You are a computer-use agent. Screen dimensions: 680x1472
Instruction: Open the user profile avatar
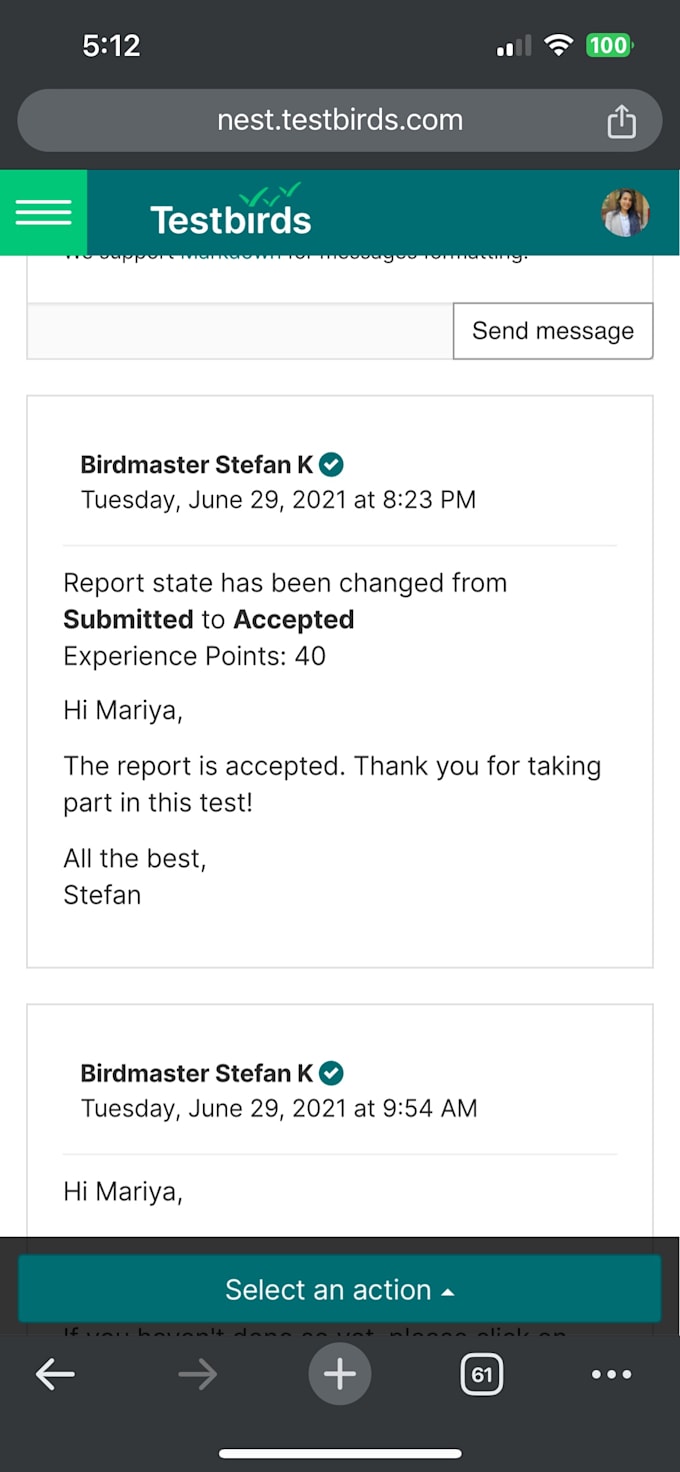(625, 212)
